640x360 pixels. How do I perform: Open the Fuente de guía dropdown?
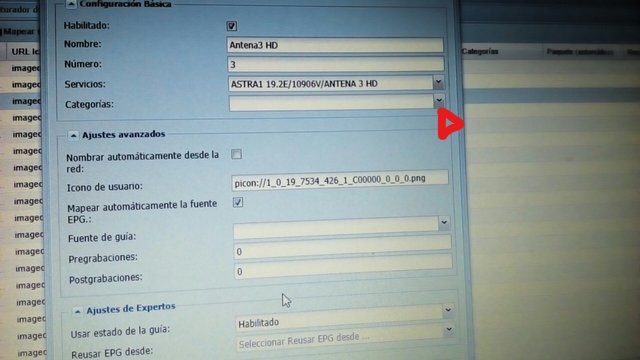(x=444, y=223)
